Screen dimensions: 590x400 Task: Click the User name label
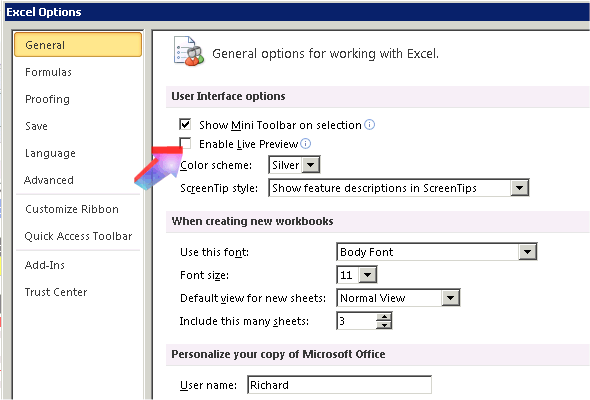tap(208, 385)
